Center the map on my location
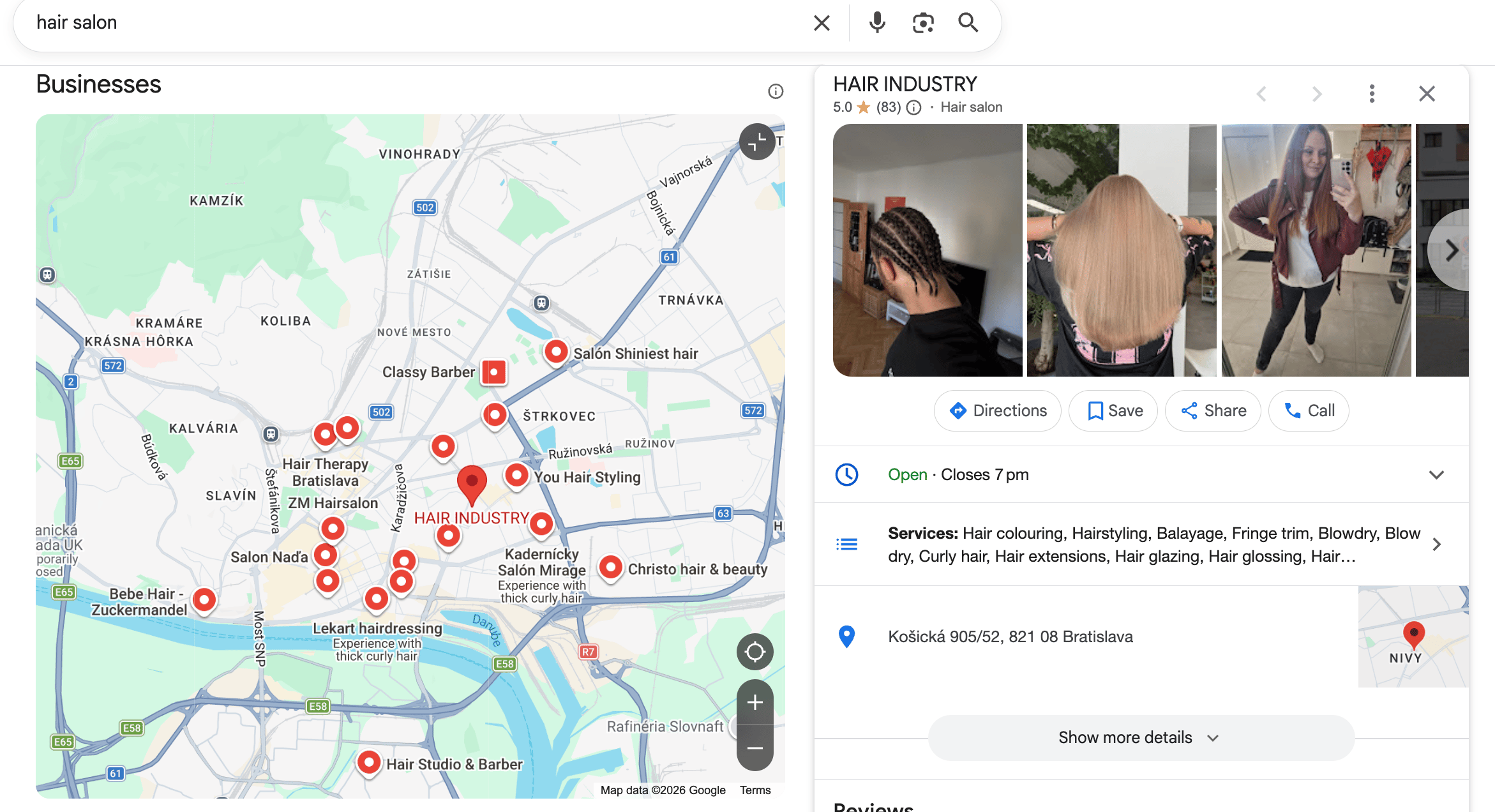The height and width of the screenshot is (812, 1495). (755, 652)
